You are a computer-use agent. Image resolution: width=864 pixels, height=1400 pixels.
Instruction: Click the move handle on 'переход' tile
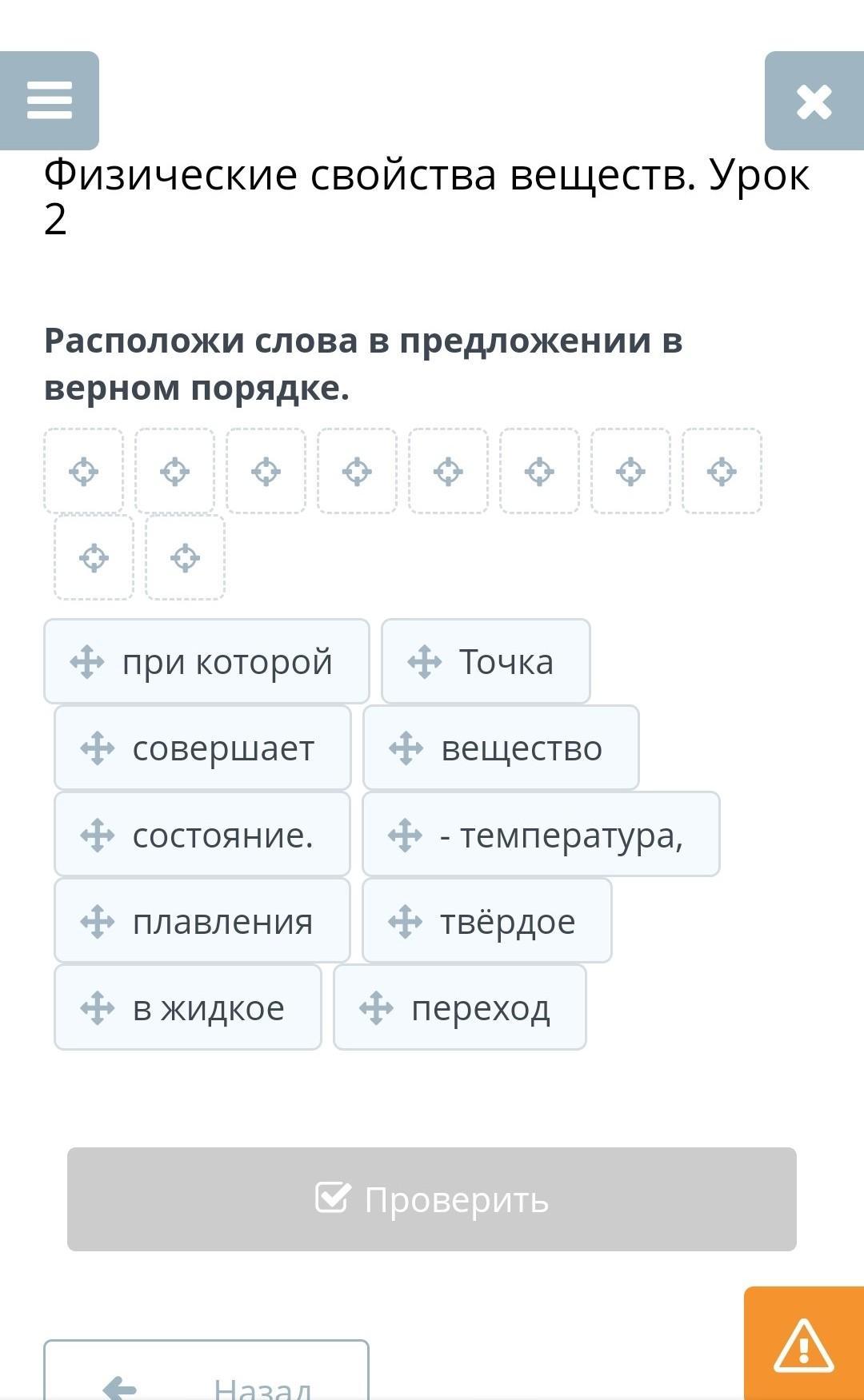pyautogui.click(x=377, y=1007)
